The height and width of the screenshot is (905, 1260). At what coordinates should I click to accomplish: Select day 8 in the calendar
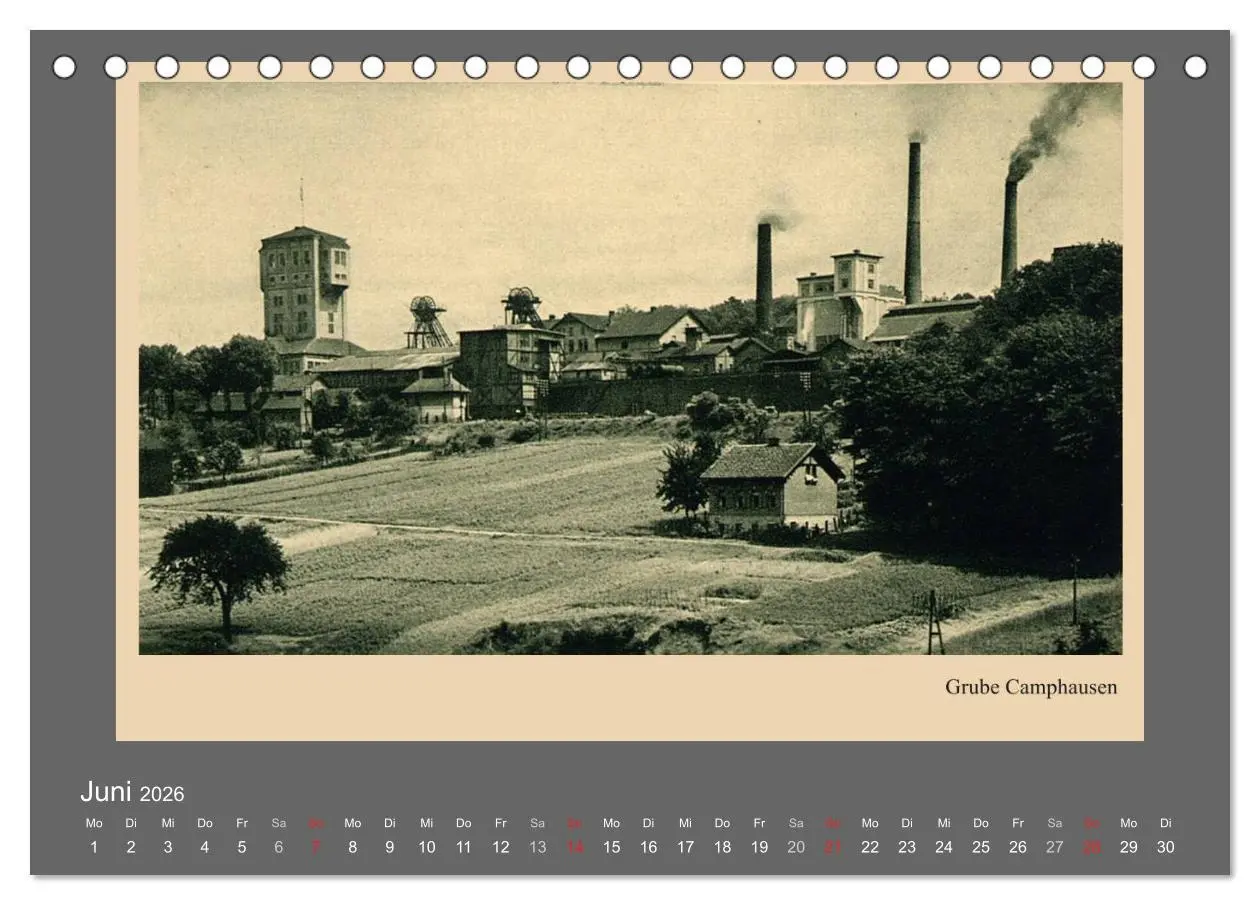(x=353, y=847)
